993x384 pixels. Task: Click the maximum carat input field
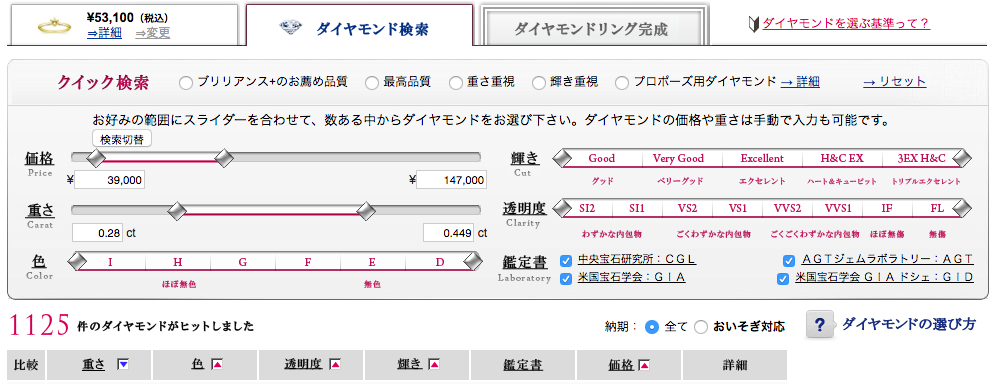[449, 233]
